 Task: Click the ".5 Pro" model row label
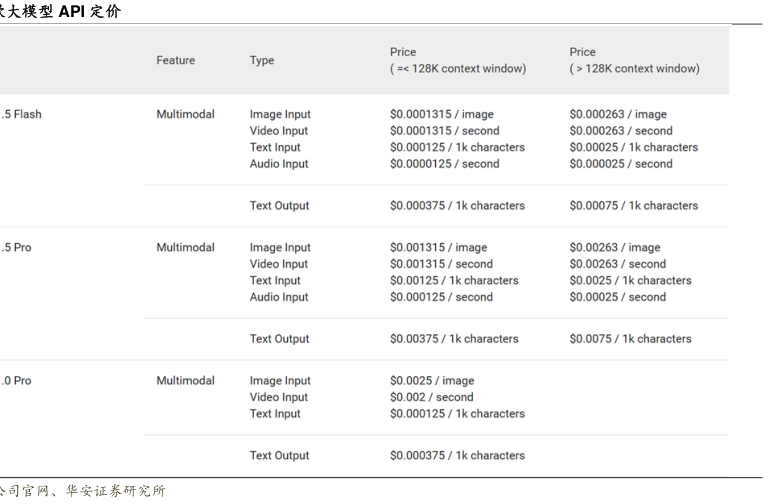pyautogui.click(x=16, y=248)
